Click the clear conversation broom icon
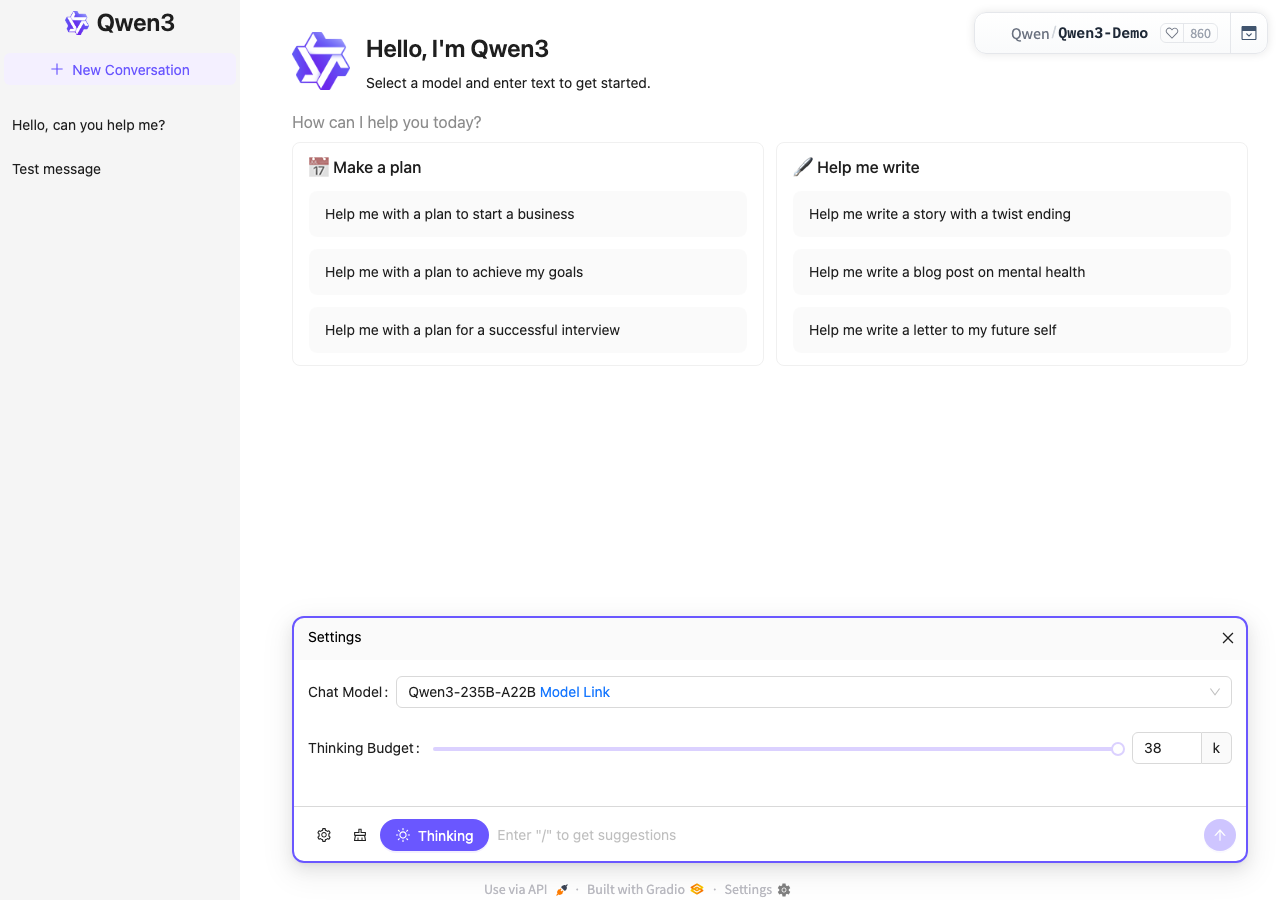This screenshot has width=1280, height=900. pos(360,835)
